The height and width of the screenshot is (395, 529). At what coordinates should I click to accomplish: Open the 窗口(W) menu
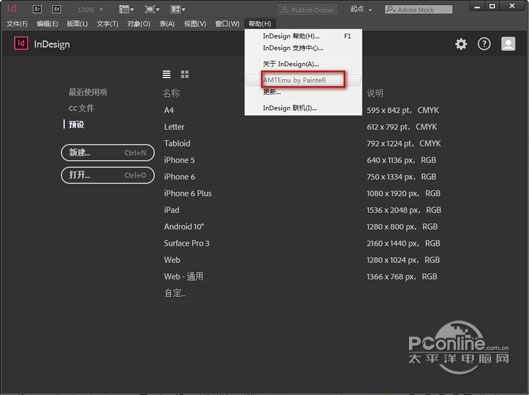[x=227, y=24]
